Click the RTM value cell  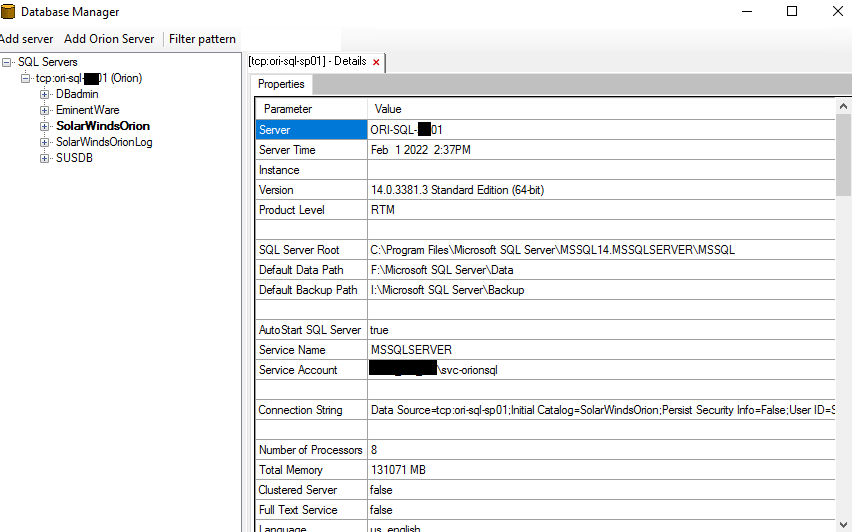(x=601, y=210)
